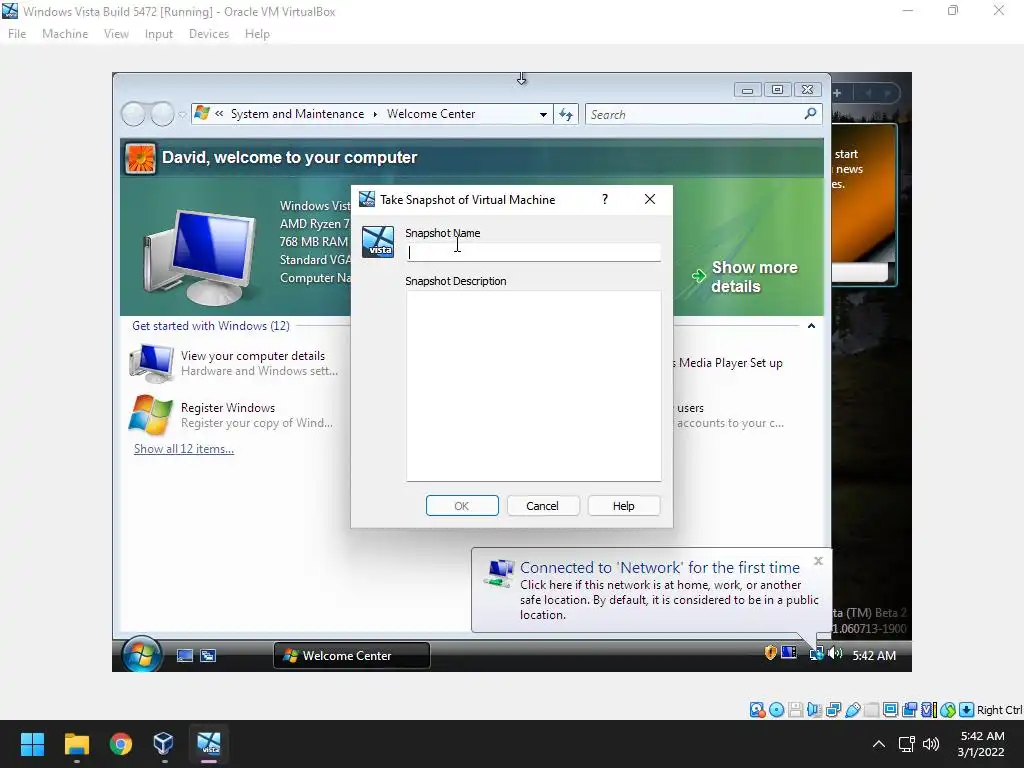The image size is (1024, 768).
Task: Click OK in the snapshot dialog
Action: [462, 505]
